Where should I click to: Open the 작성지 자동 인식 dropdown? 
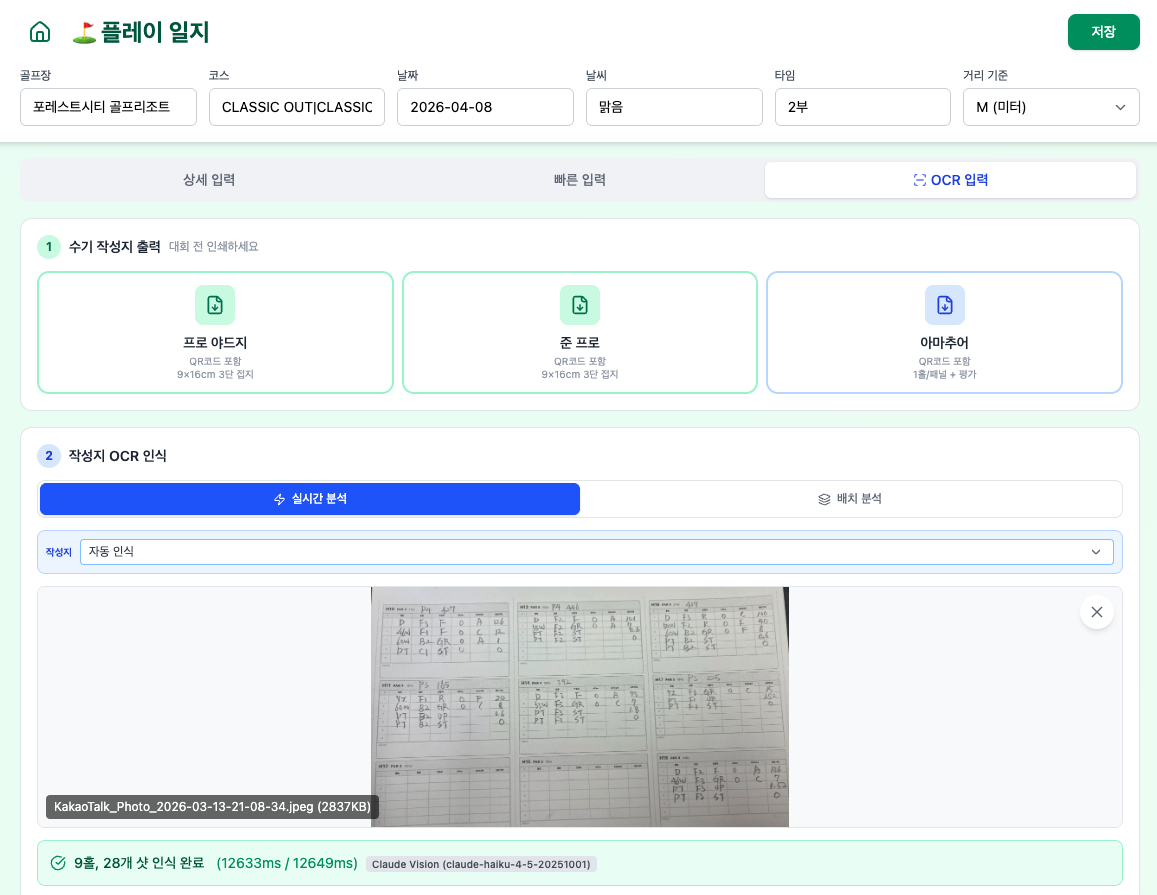tap(597, 551)
